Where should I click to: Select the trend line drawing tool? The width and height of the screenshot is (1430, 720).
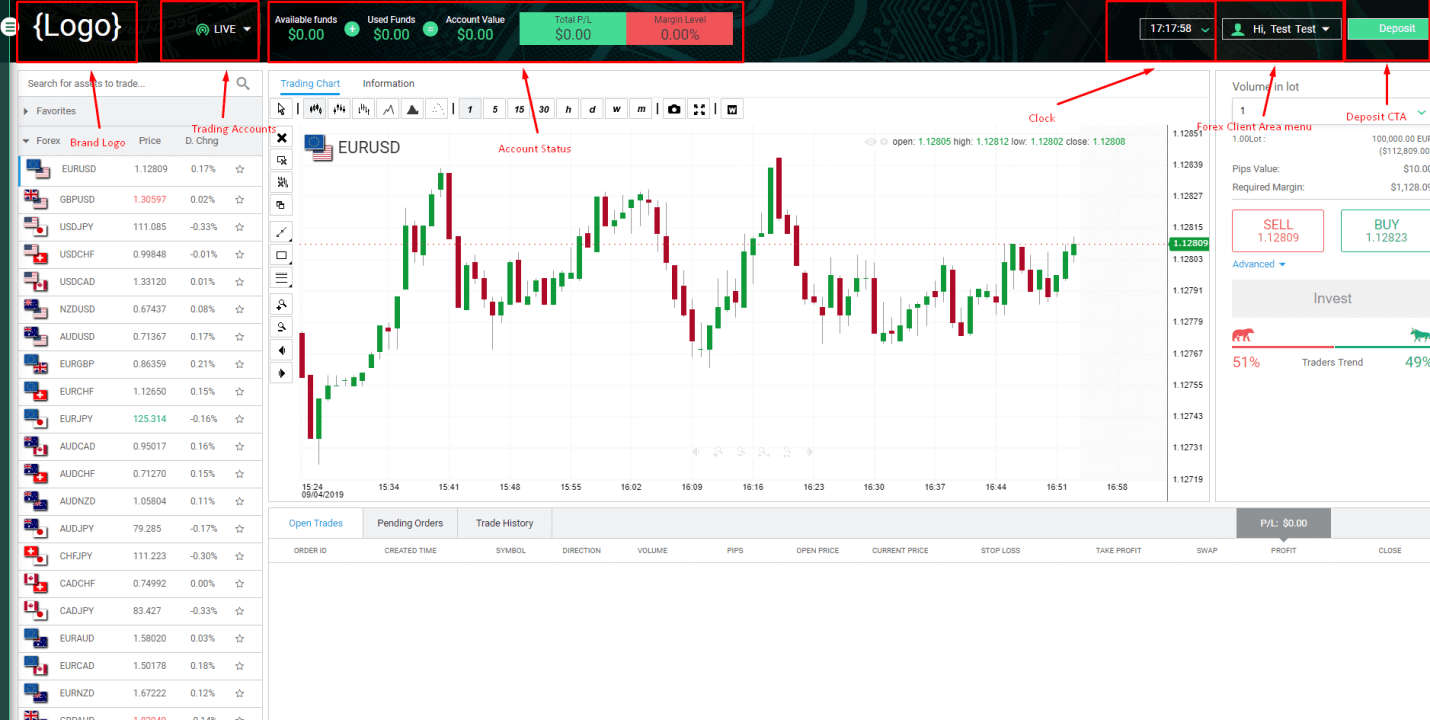(x=282, y=232)
